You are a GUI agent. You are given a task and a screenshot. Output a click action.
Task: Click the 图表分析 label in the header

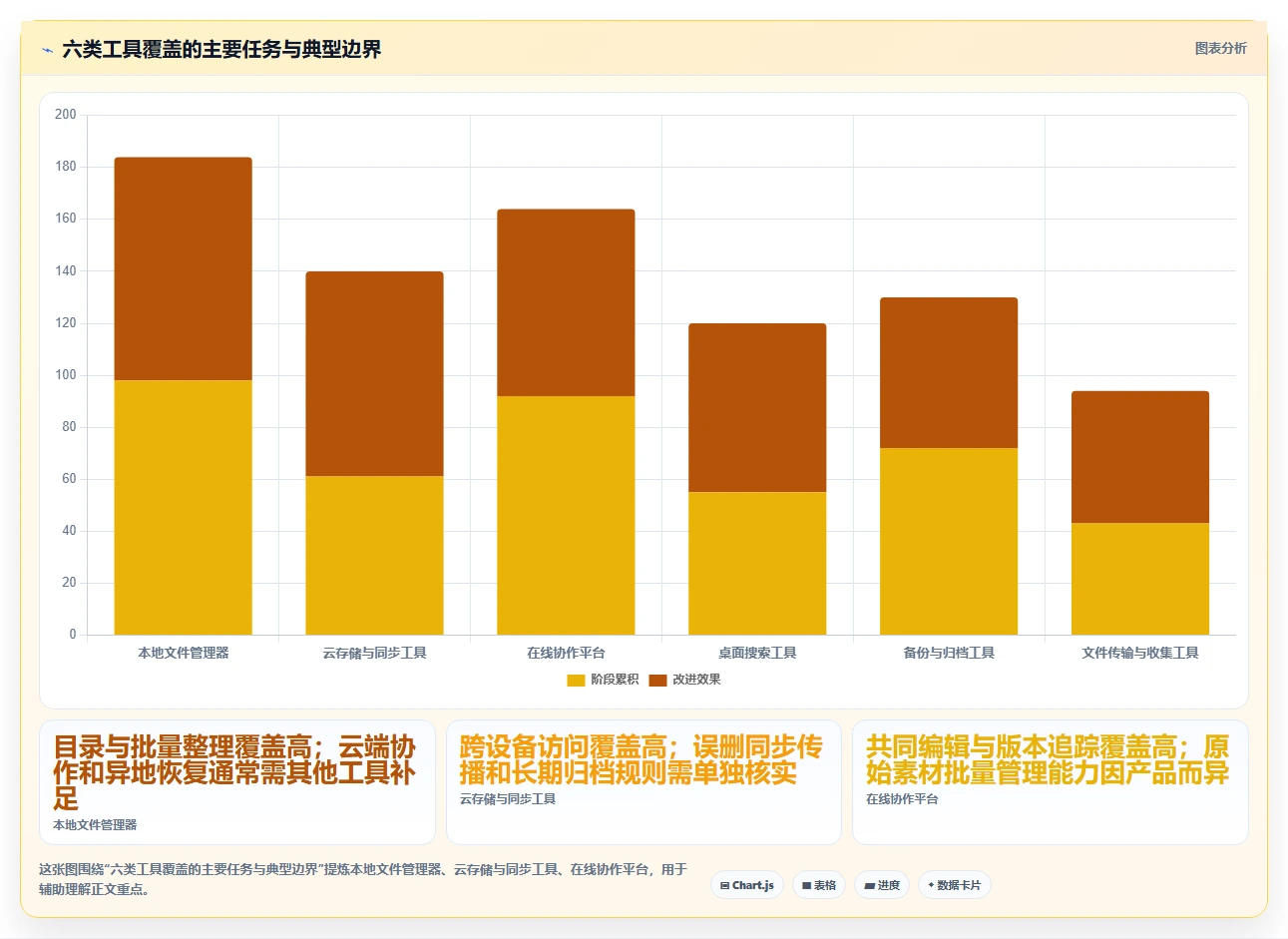[x=1220, y=48]
